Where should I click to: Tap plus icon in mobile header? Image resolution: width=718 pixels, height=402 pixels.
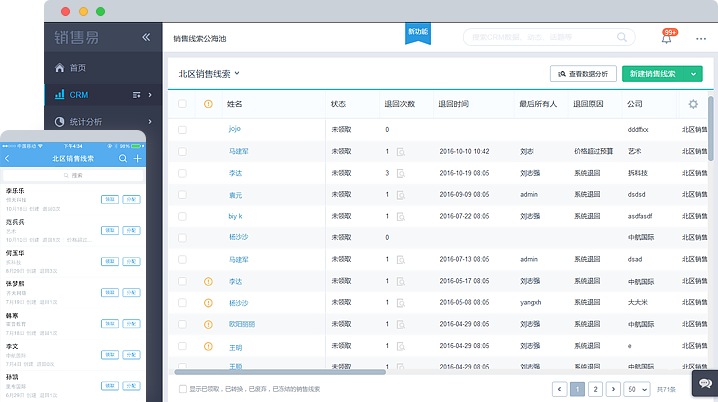tap(137, 158)
